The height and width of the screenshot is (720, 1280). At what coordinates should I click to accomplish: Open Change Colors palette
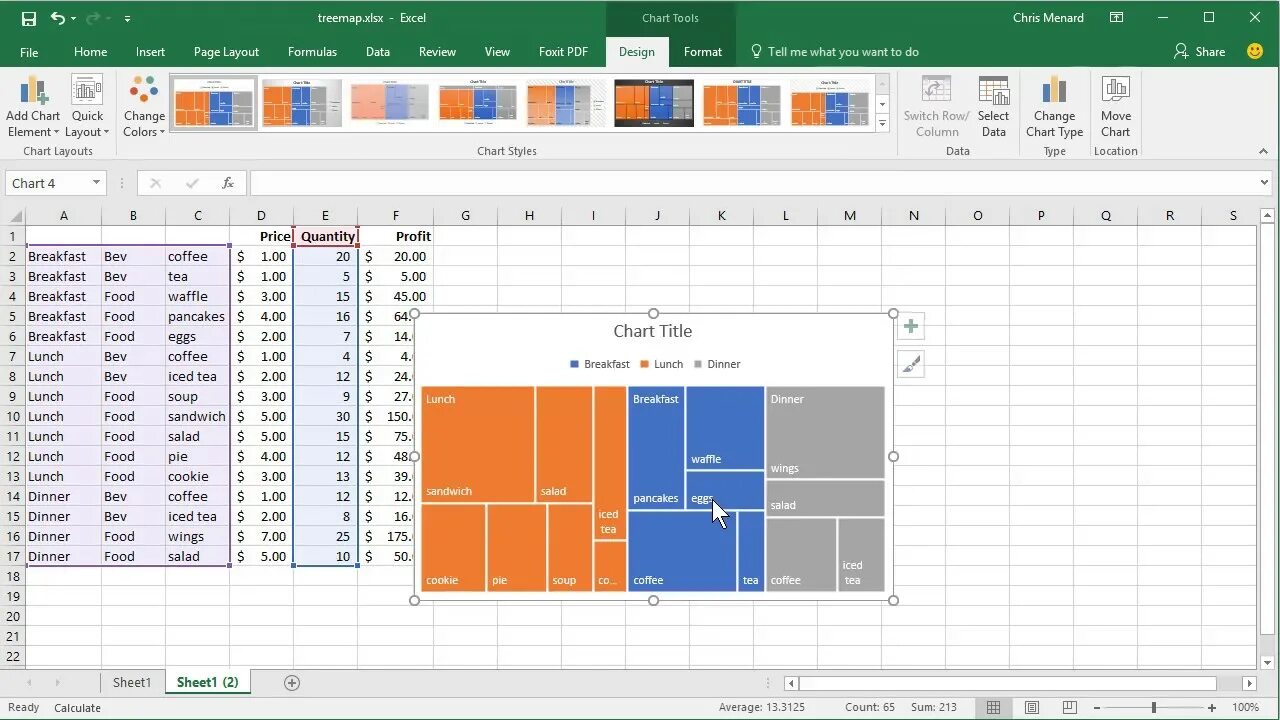coord(144,107)
